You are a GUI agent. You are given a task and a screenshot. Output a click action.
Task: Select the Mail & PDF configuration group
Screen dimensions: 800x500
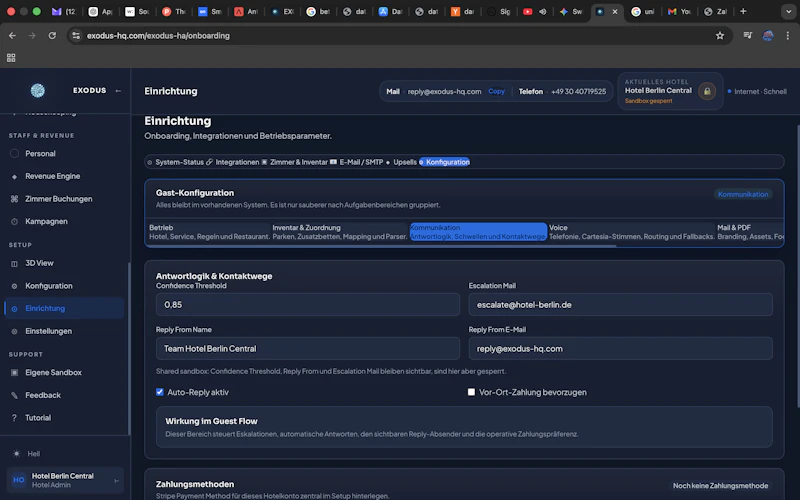click(x=750, y=232)
